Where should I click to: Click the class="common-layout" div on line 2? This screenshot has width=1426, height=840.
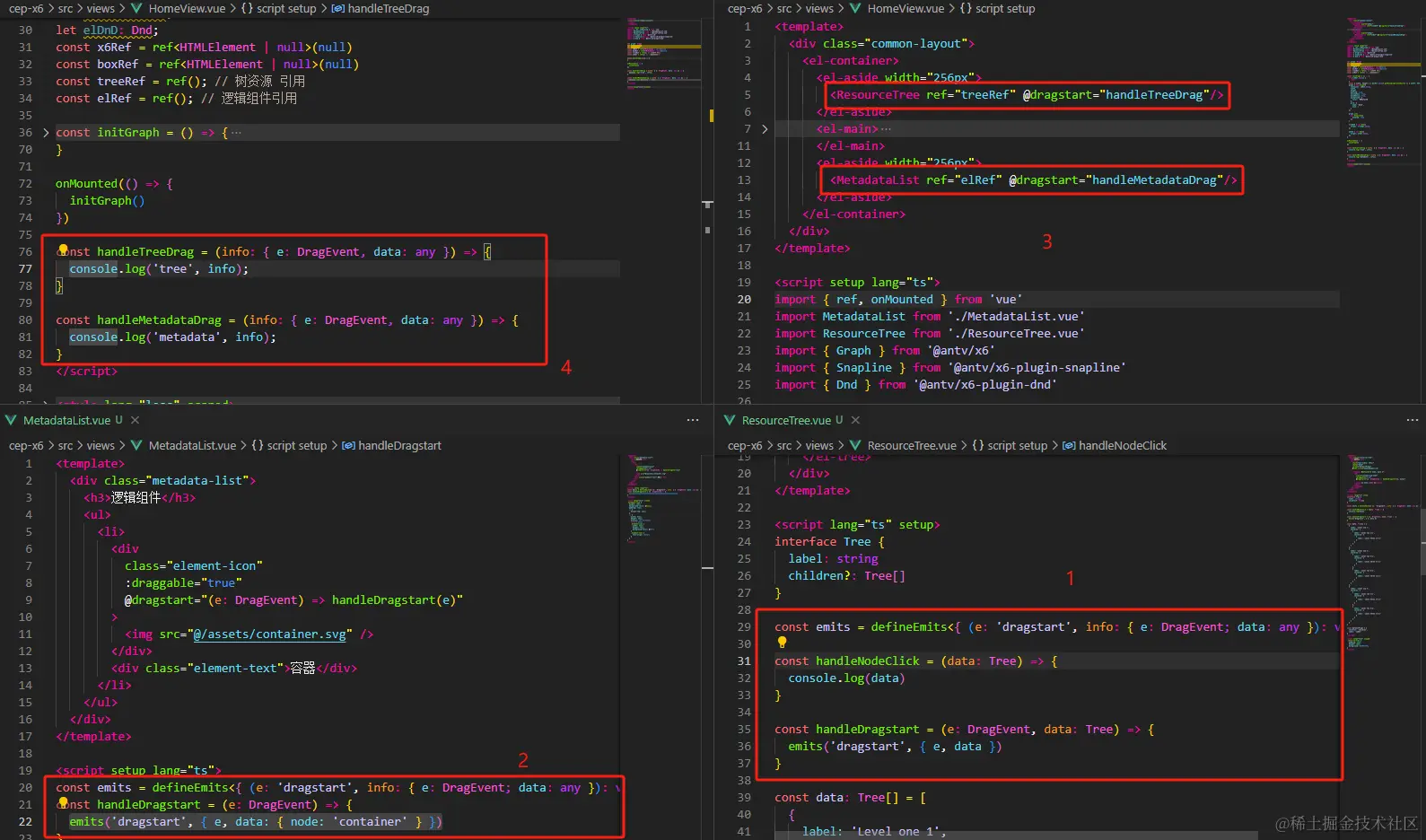tap(881, 44)
